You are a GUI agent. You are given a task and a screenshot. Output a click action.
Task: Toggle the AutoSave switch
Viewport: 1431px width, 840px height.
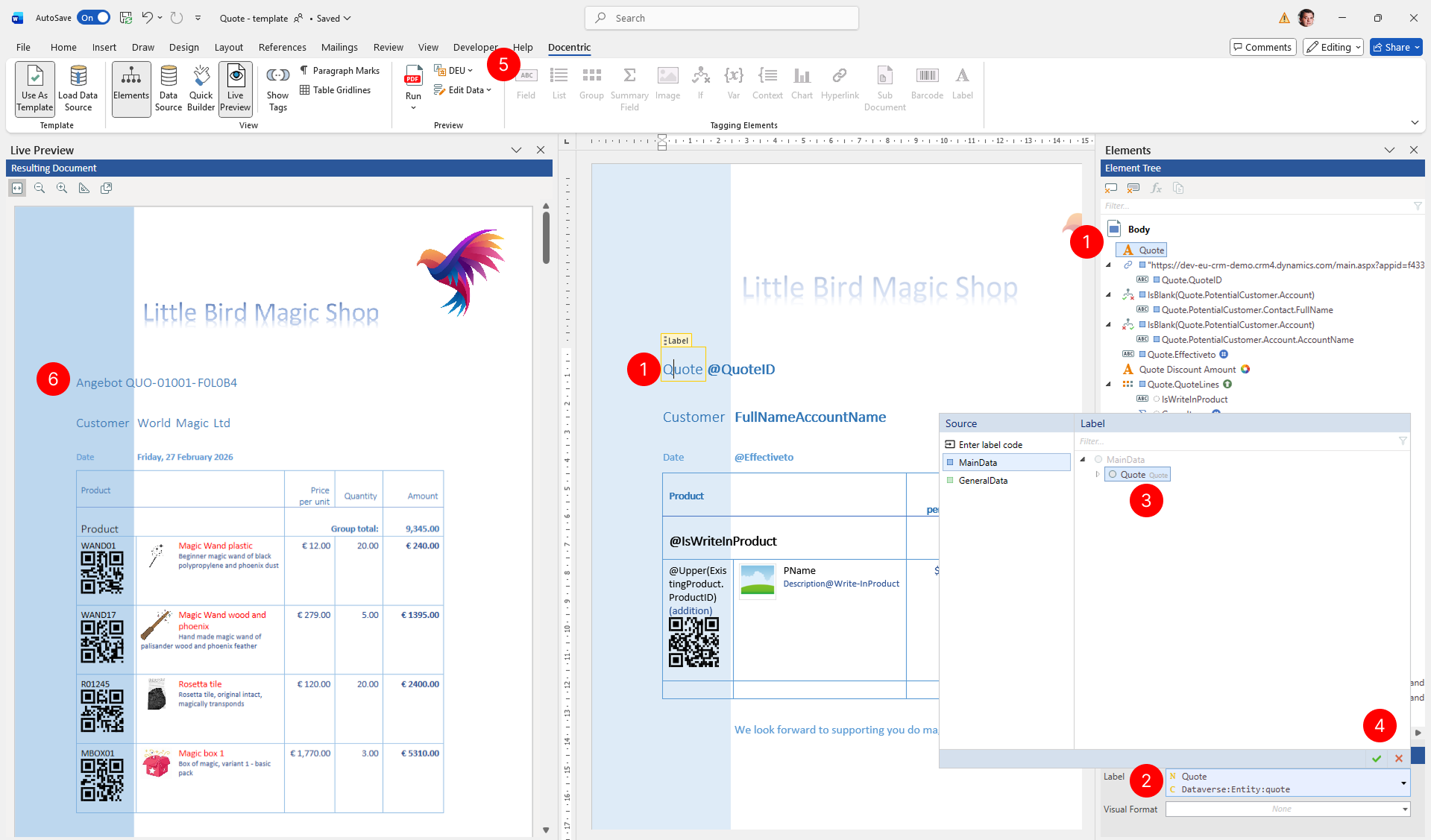(93, 18)
